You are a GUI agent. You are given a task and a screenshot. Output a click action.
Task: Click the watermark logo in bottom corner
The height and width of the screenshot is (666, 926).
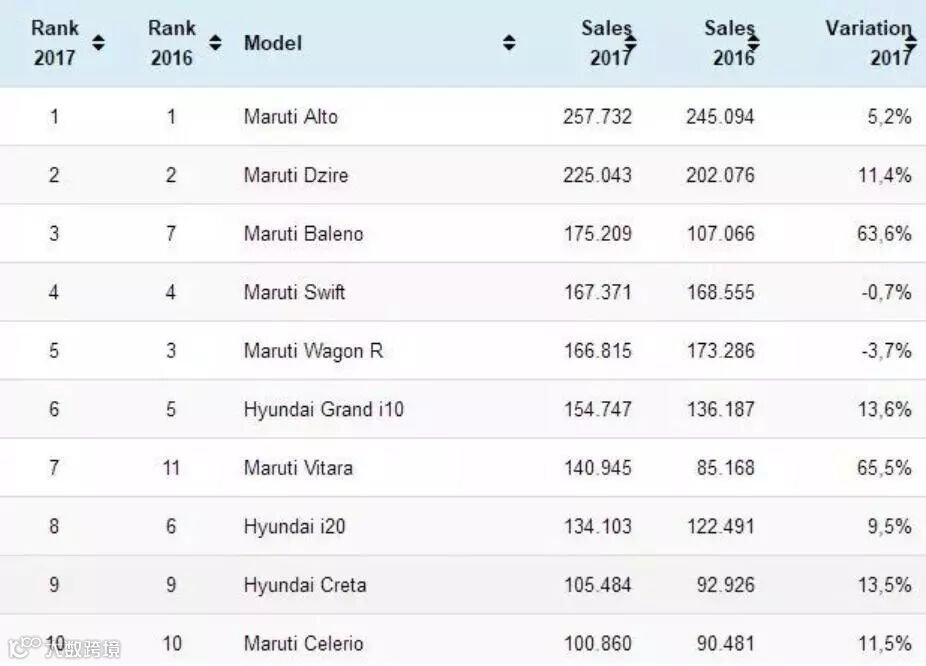pyautogui.click(x=60, y=648)
